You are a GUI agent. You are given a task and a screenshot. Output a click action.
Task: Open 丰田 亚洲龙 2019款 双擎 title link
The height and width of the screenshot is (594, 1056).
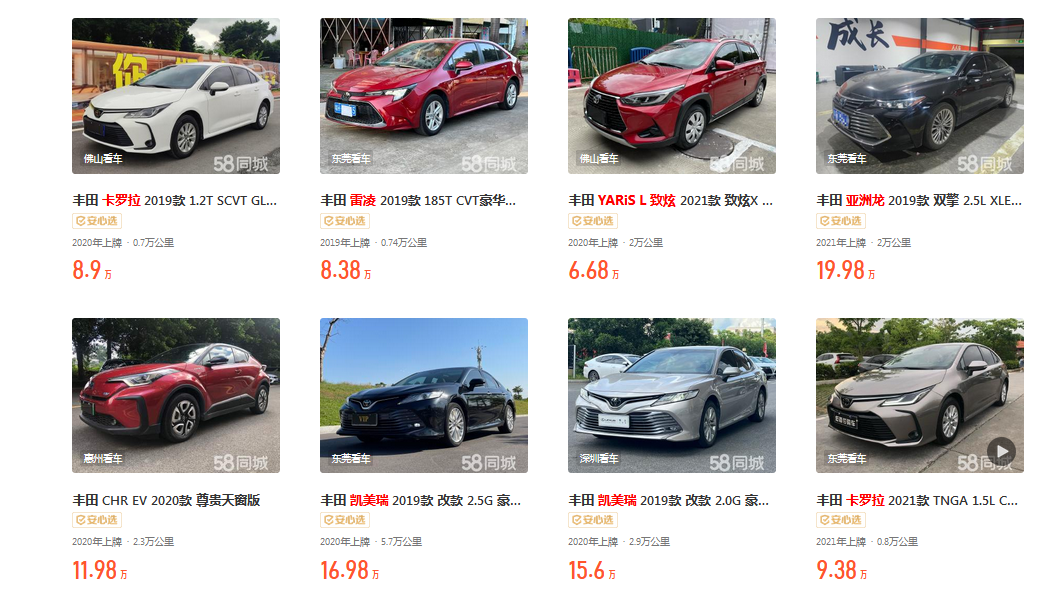point(919,201)
